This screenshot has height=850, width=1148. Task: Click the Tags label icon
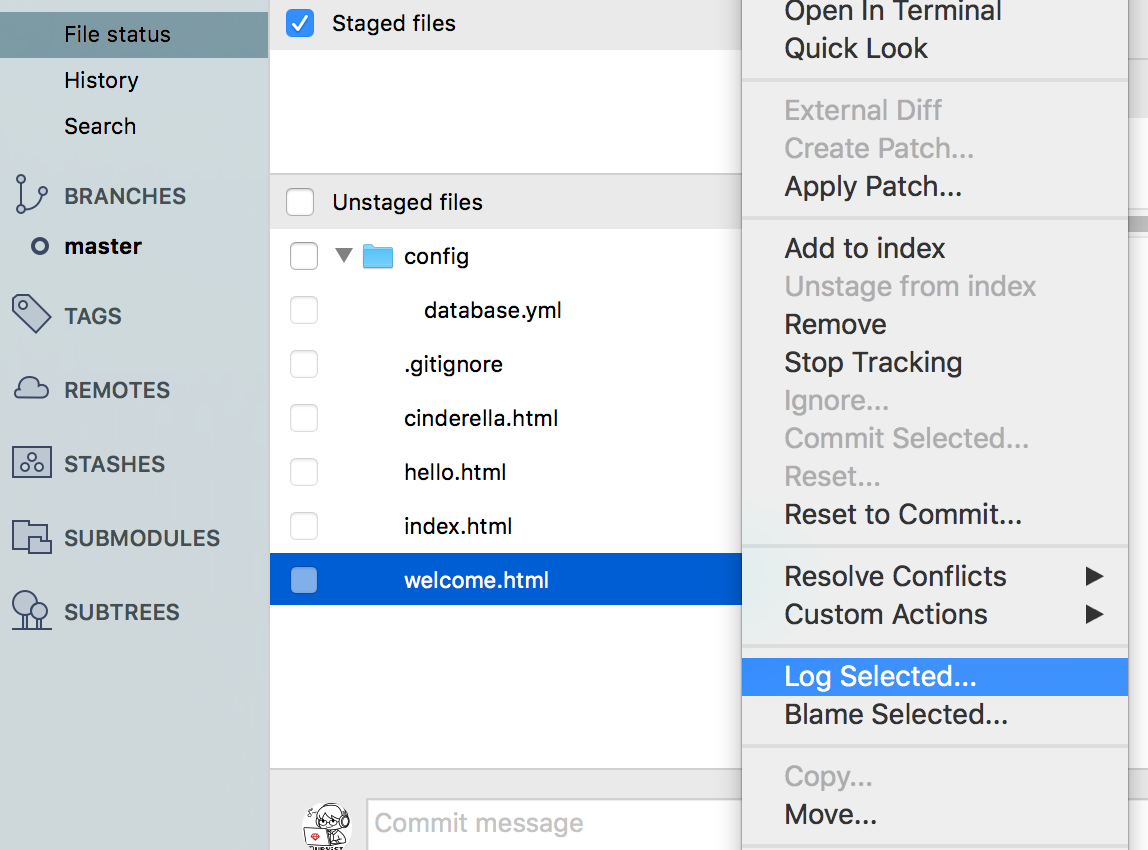point(32,314)
